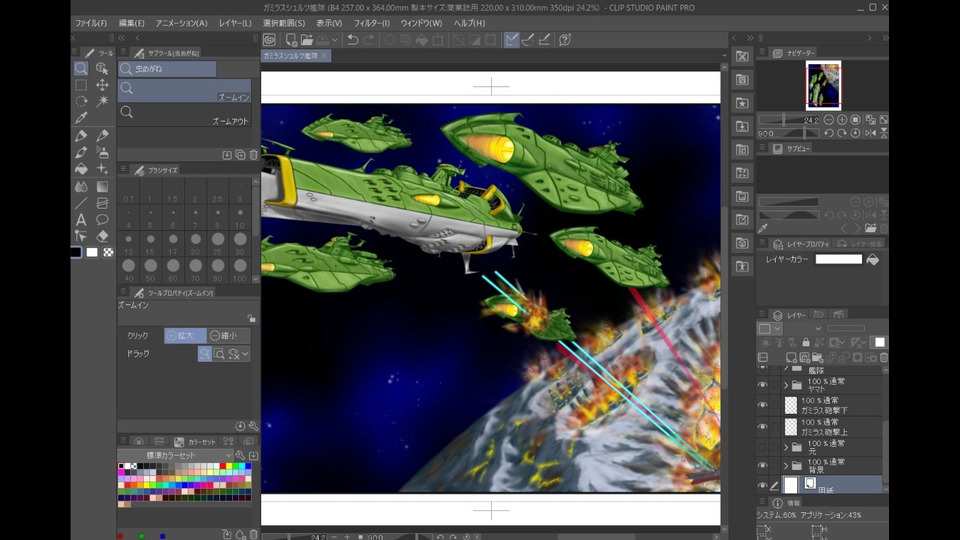Image resolution: width=960 pixels, height=540 pixels.
Task: Select the ズームアウト sub tool
Action: tap(184, 115)
